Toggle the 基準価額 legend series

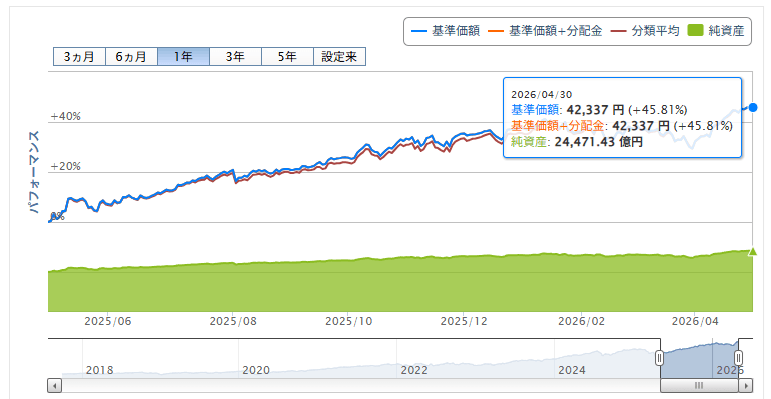(x=445, y=31)
